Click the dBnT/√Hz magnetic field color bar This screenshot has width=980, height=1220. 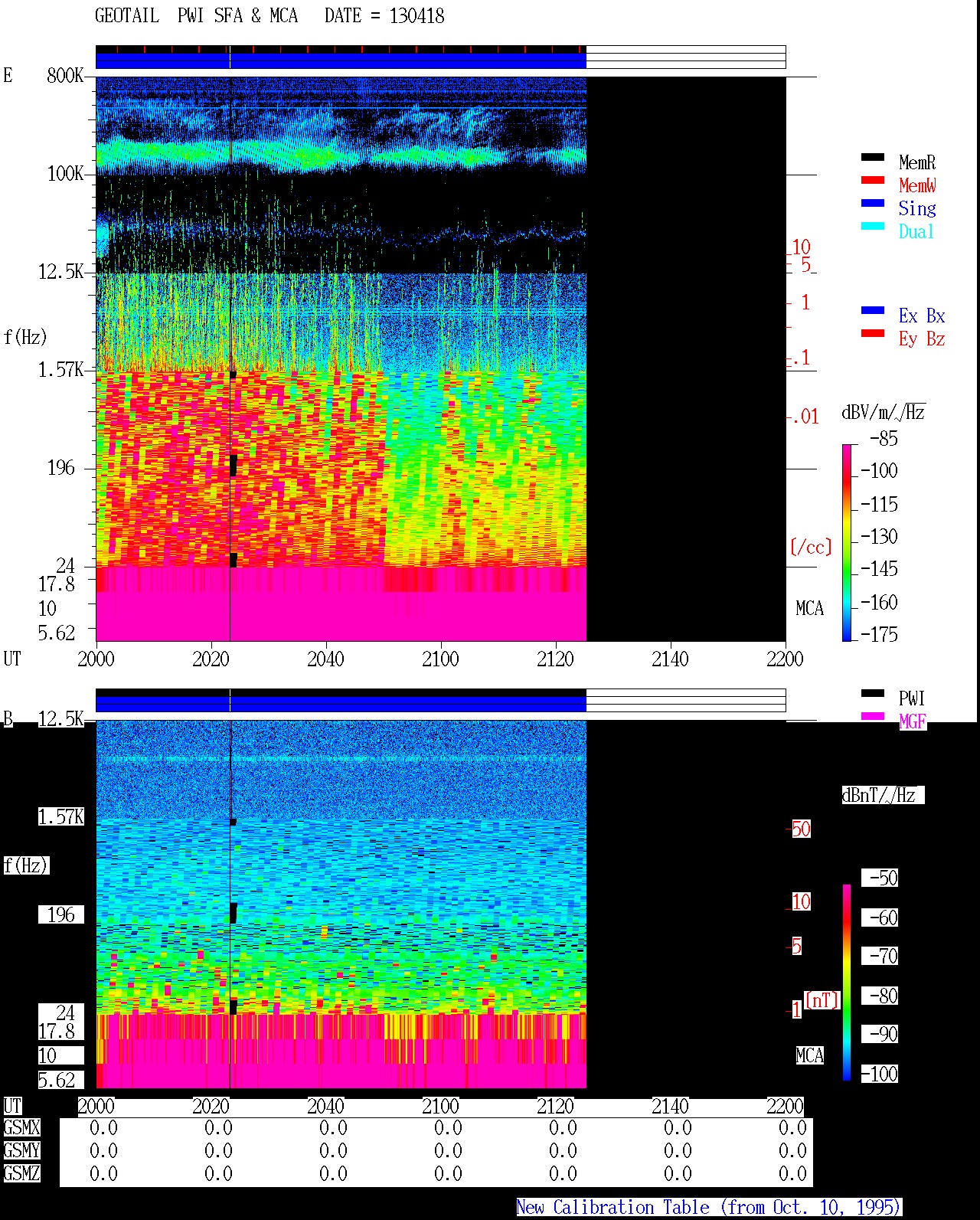pos(847,983)
